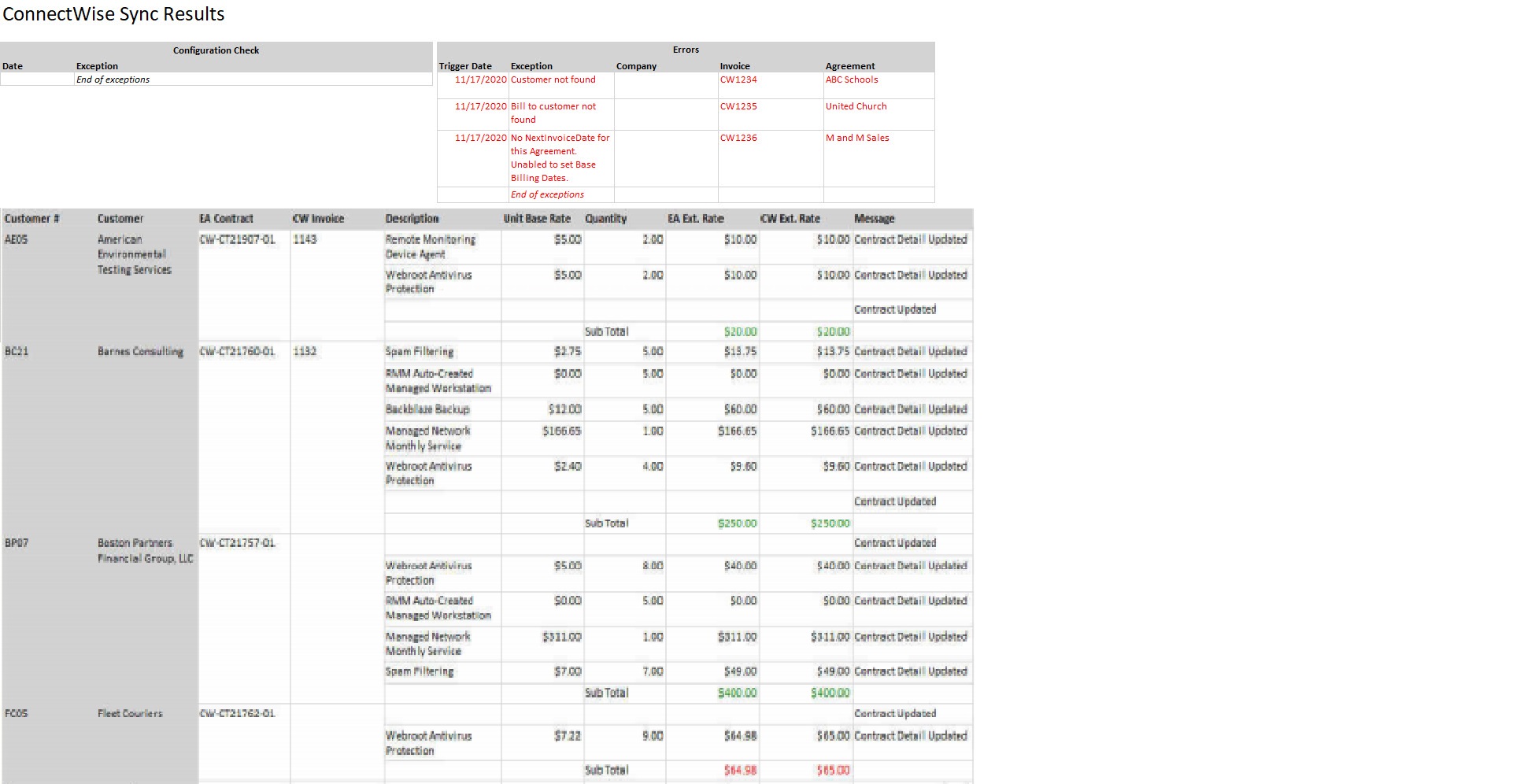Select the CW Invoice column header

coord(318,219)
